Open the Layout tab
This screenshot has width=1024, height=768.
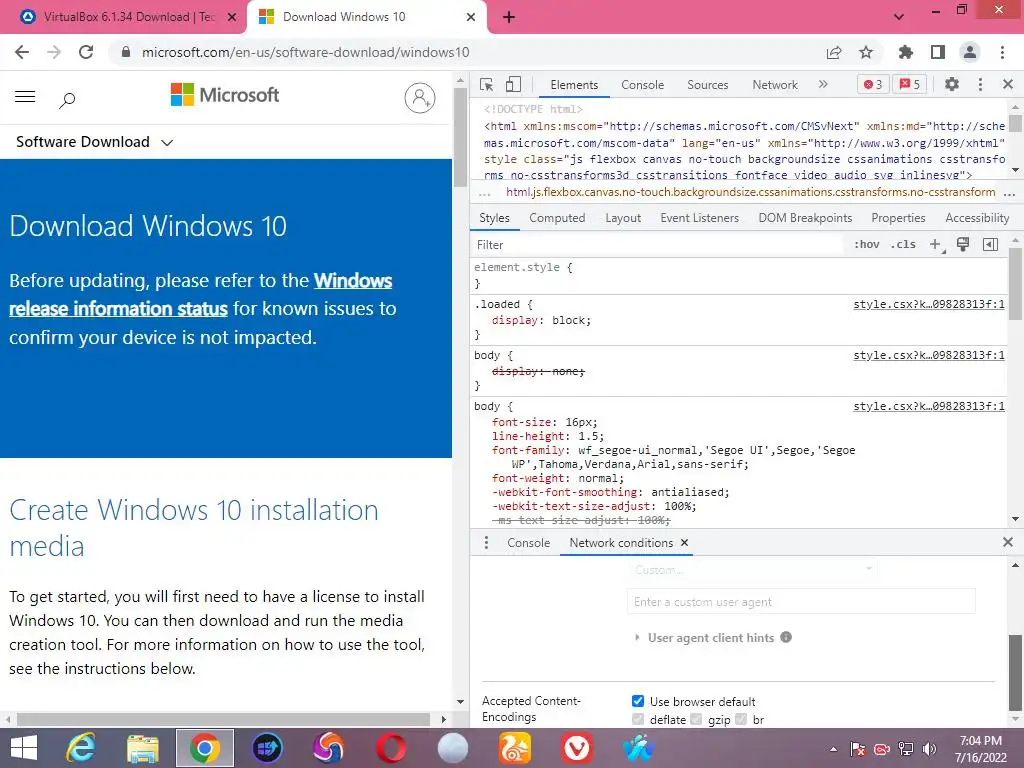[x=623, y=218]
